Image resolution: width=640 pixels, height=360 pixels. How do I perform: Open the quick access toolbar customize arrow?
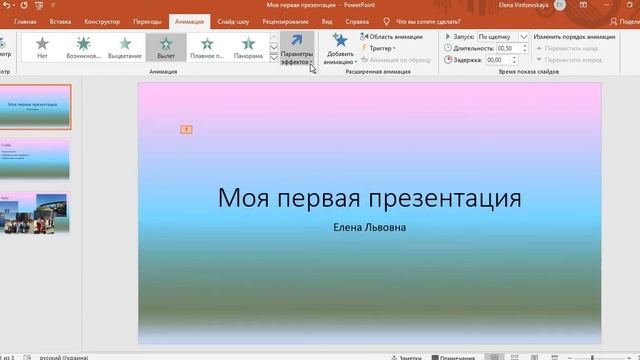(x=53, y=5)
